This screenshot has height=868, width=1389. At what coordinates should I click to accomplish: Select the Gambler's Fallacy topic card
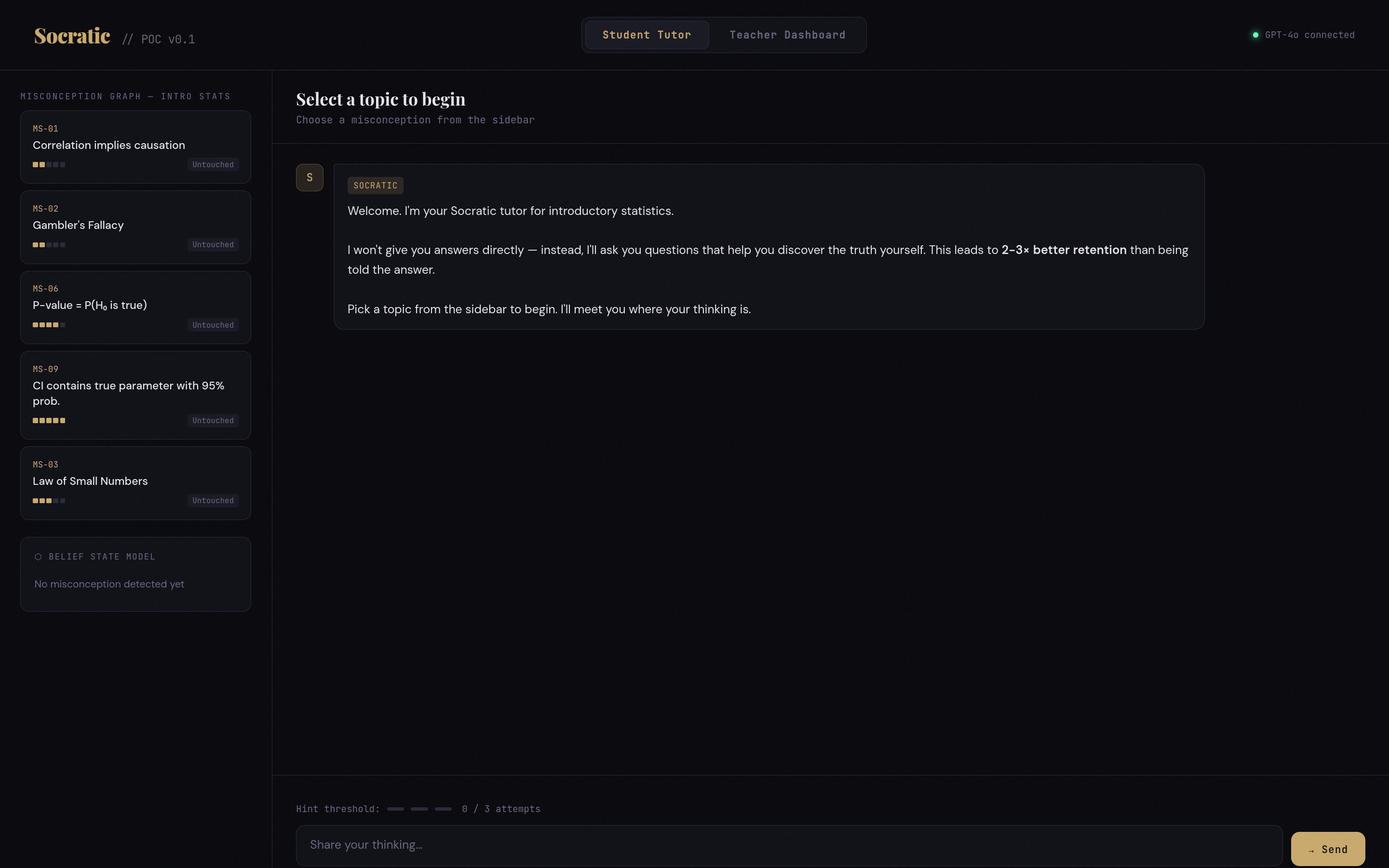pyautogui.click(x=135, y=226)
